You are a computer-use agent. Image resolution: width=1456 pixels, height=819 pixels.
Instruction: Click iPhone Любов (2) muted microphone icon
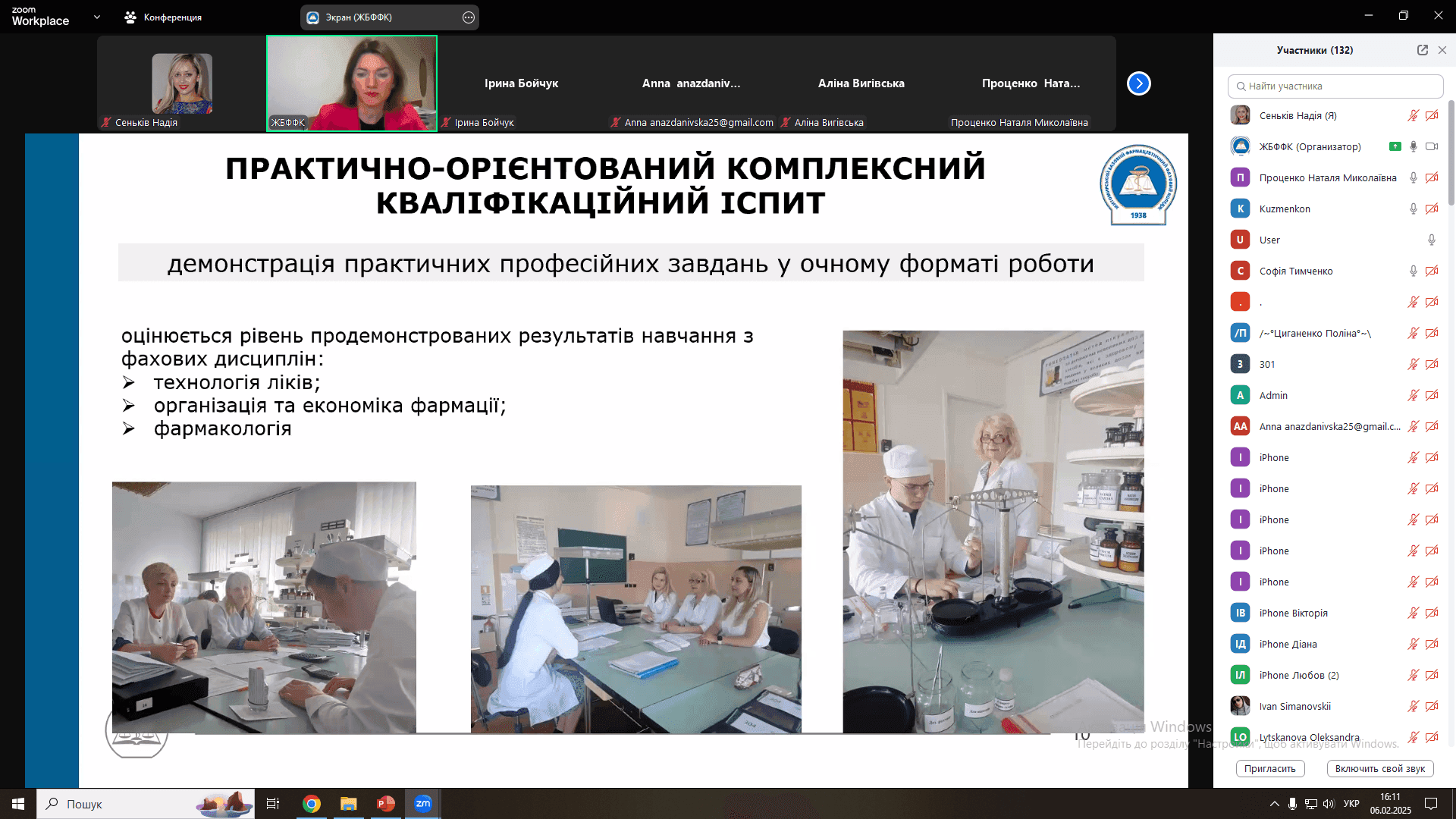pyautogui.click(x=1414, y=675)
